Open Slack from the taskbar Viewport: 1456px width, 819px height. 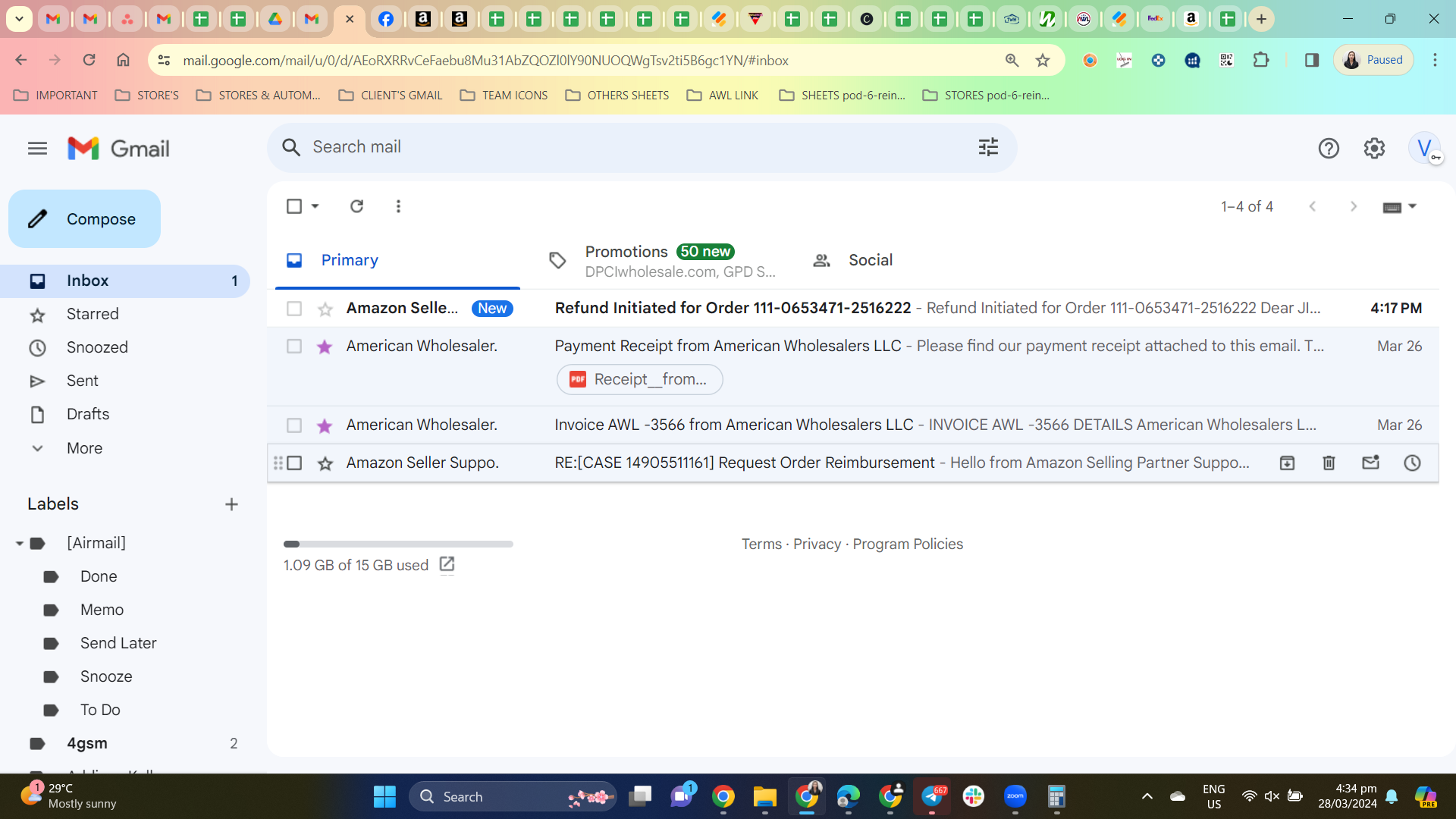[x=973, y=796]
